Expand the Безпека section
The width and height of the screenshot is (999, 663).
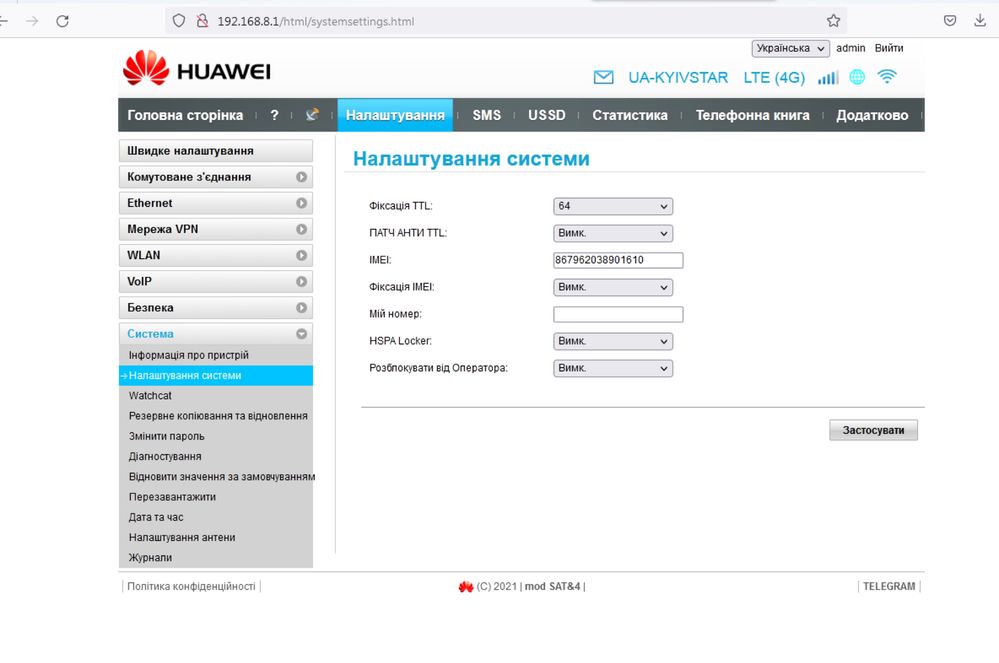point(215,308)
